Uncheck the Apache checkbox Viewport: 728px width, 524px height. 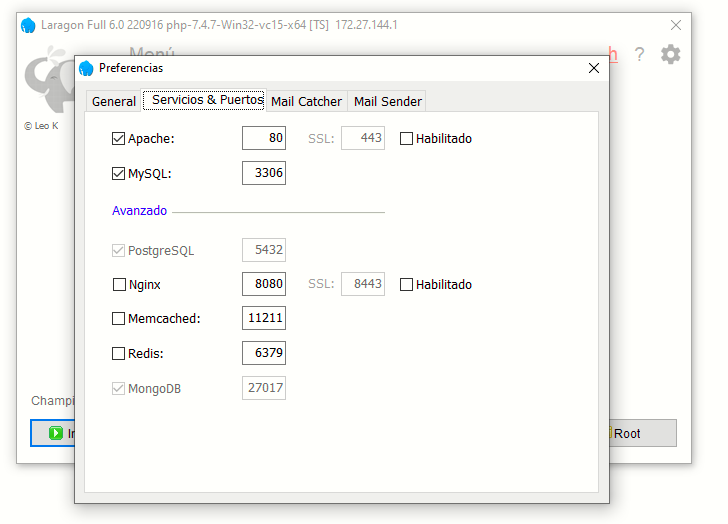click(119, 139)
